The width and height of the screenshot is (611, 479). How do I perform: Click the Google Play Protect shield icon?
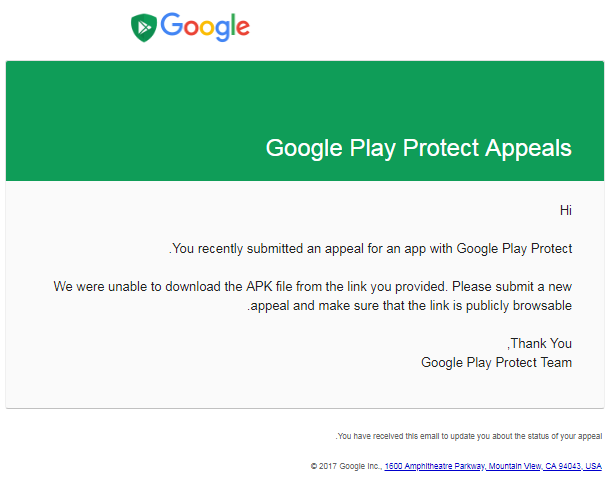[143, 28]
